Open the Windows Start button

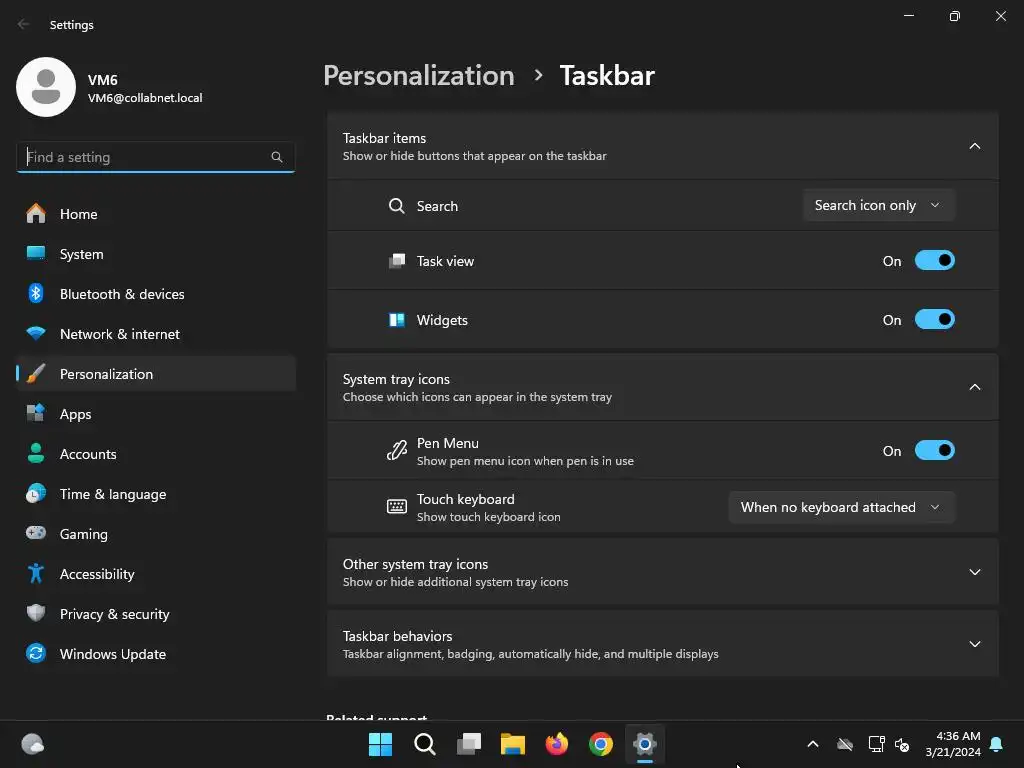[380, 744]
